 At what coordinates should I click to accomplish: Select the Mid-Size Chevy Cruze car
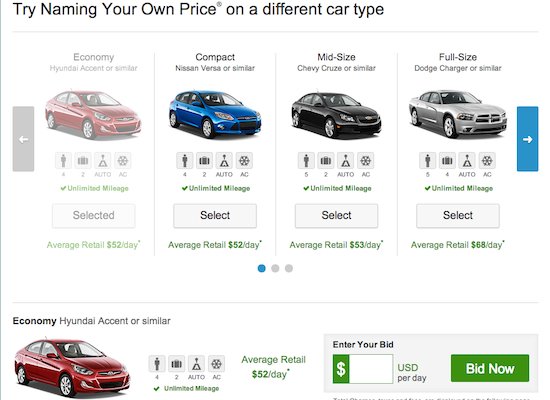[336, 215]
